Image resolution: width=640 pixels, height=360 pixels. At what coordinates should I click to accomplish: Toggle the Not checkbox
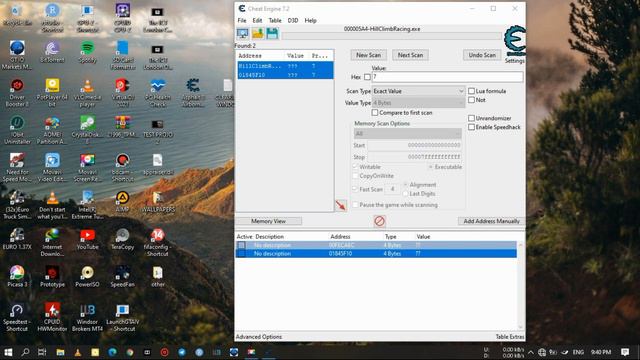tap(471, 100)
